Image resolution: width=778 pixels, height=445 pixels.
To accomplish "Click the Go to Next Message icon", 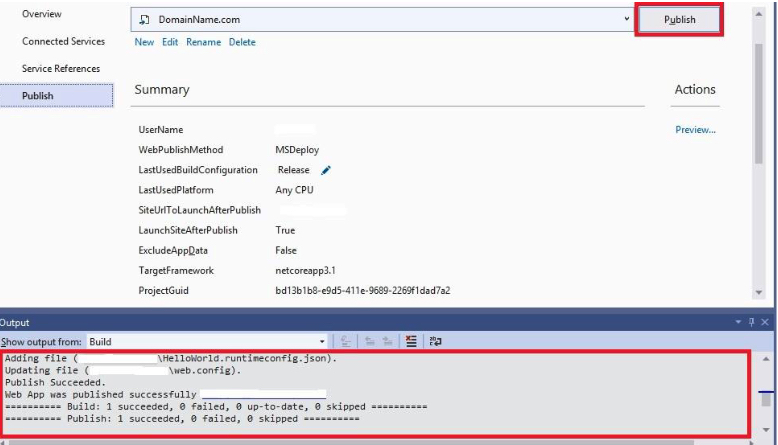I will (x=388, y=341).
